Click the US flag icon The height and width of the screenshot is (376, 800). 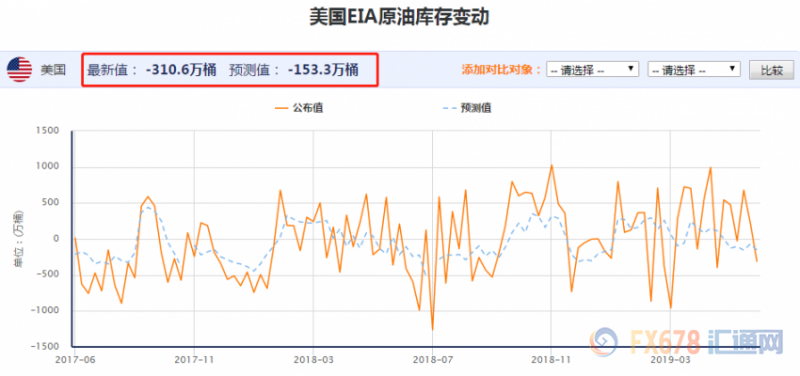[x=19, y=69]
